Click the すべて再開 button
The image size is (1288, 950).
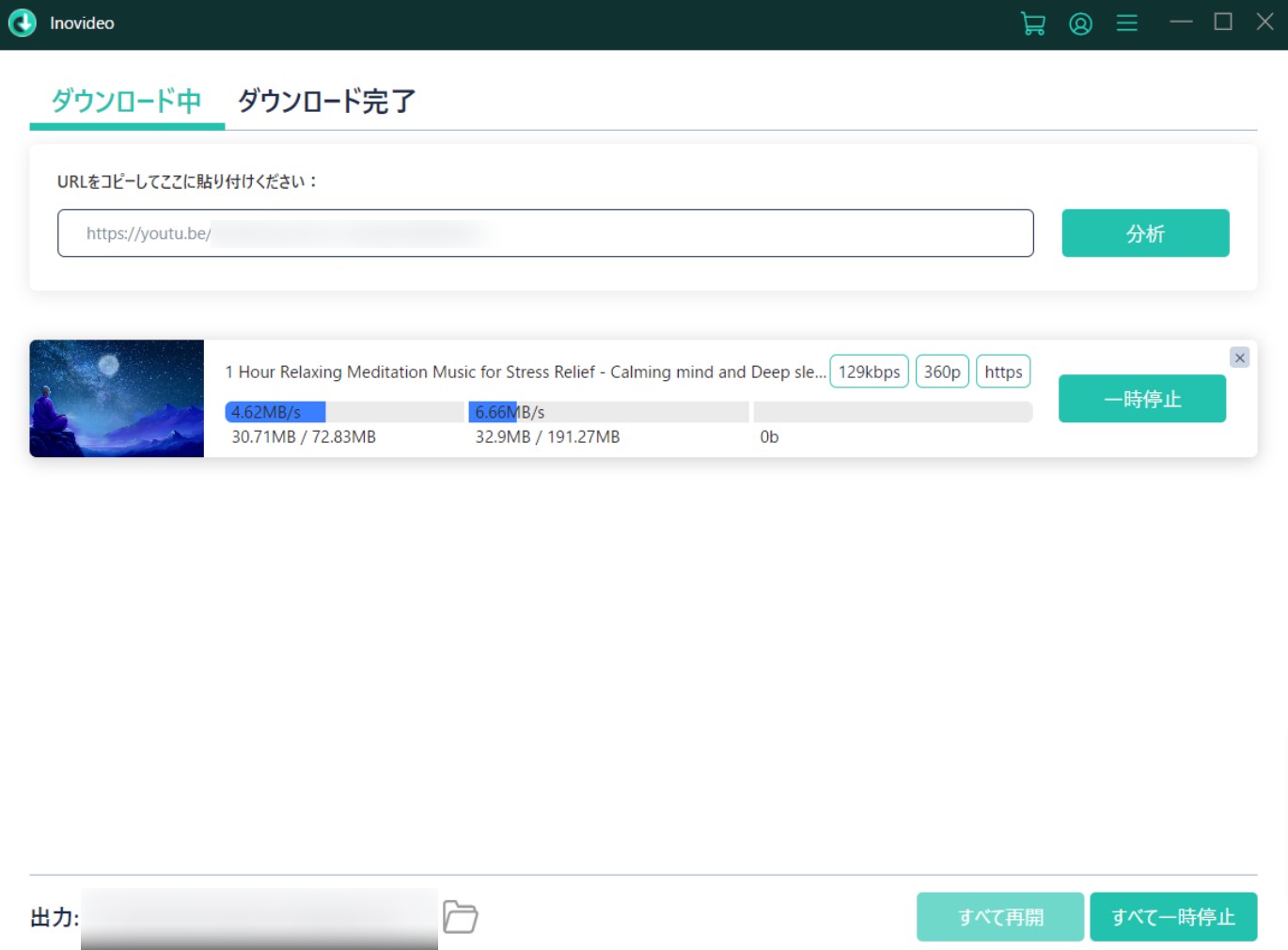[1000, 917]
